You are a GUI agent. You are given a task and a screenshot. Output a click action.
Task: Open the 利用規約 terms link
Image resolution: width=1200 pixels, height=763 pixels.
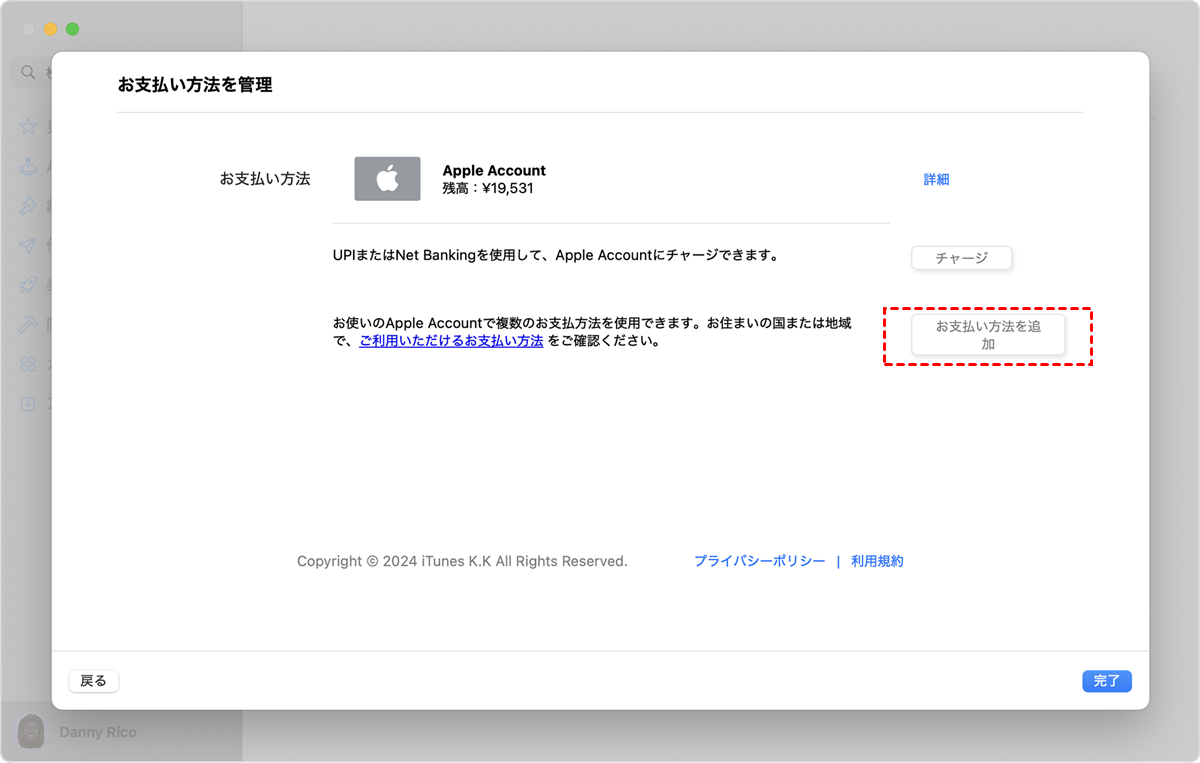coord(877,562)
